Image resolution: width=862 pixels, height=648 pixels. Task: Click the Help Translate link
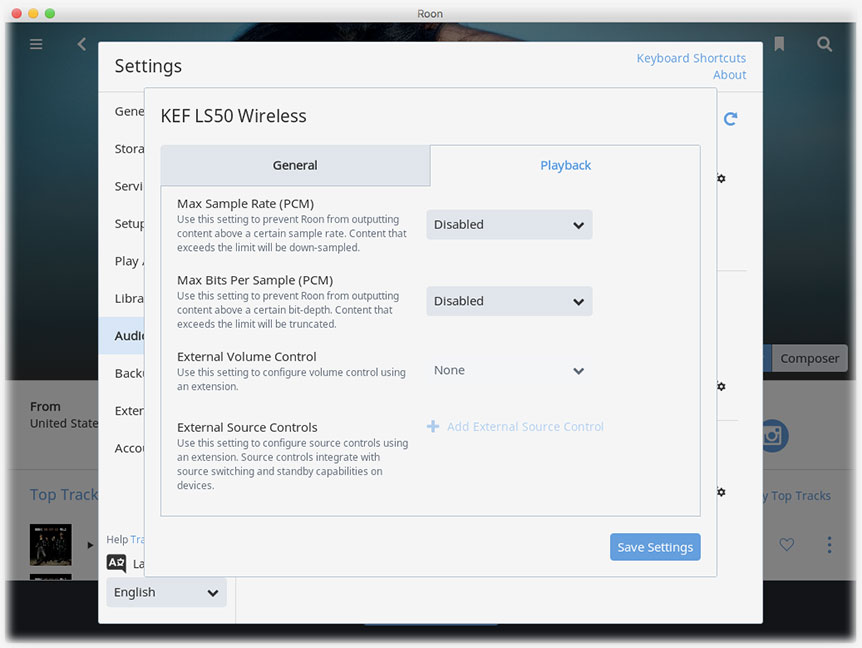pos(137,539)
